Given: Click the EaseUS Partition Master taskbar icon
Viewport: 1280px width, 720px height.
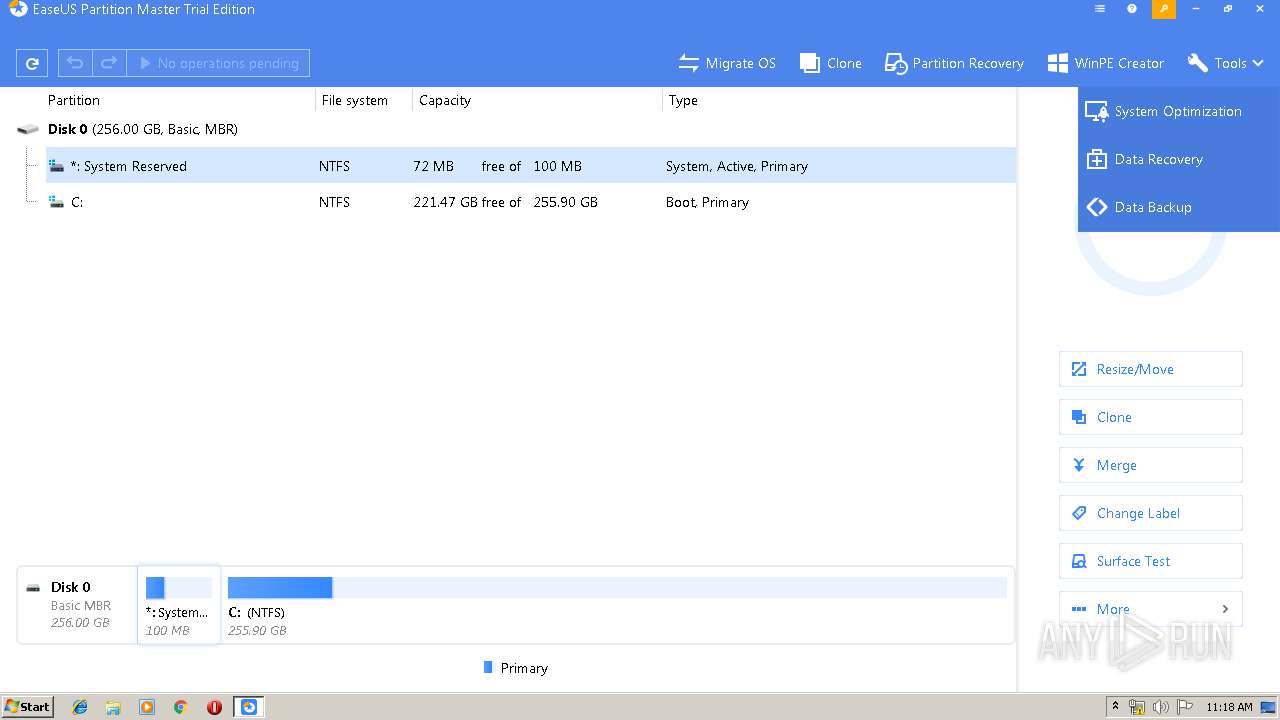Looking at the screenshot, I should pos(249,707).
